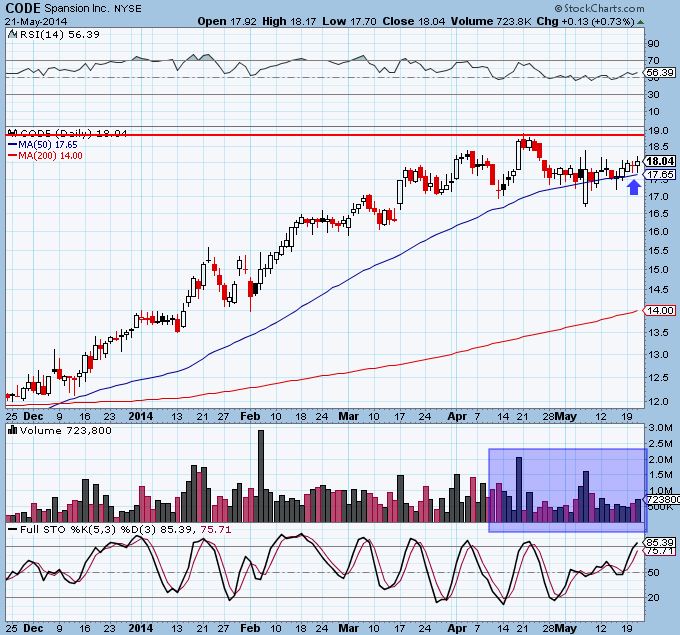
Task: Click the NYSE exchange label
Action: (x=128, y=8)
